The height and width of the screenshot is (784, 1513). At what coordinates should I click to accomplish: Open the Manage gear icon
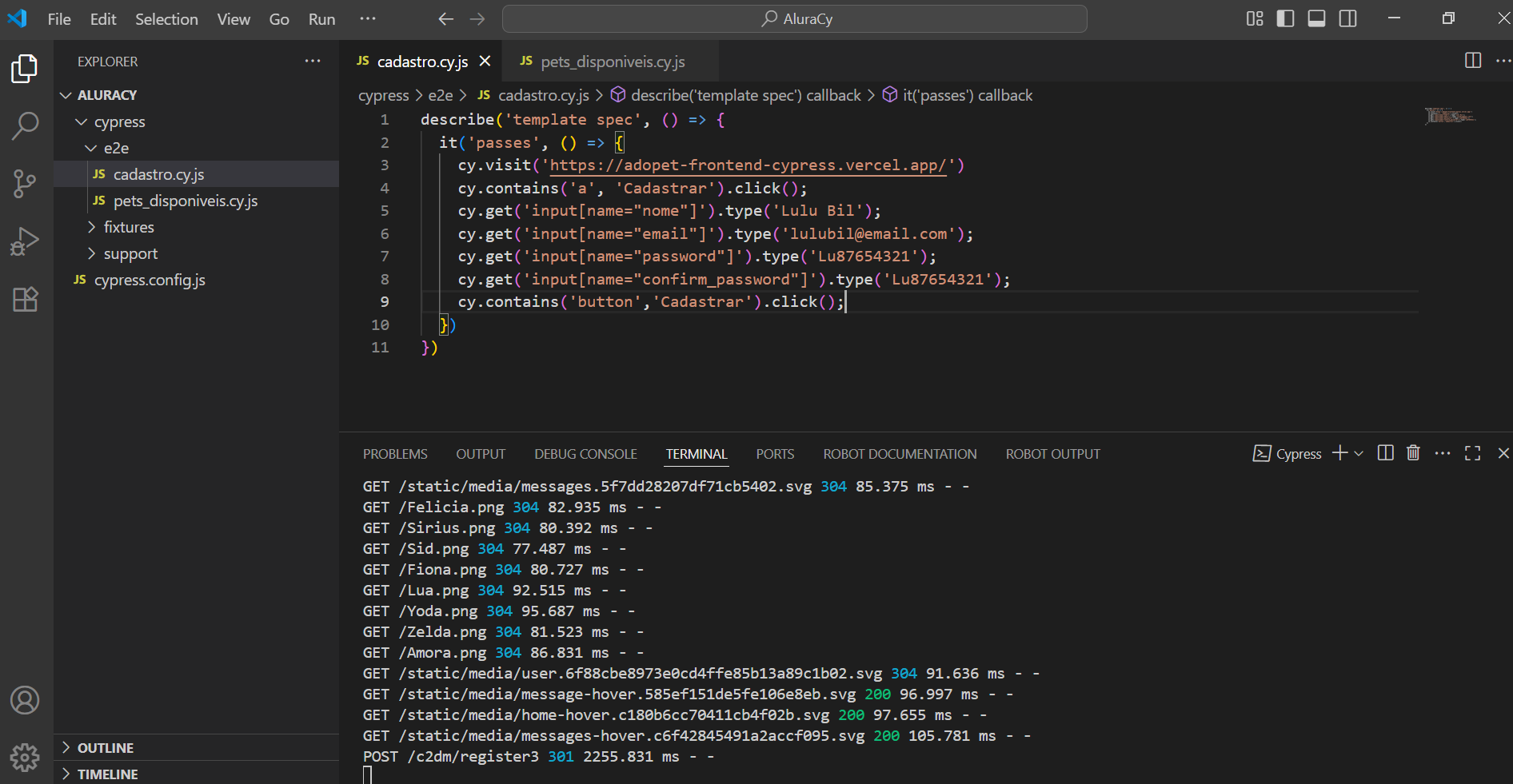pos(25,757)
